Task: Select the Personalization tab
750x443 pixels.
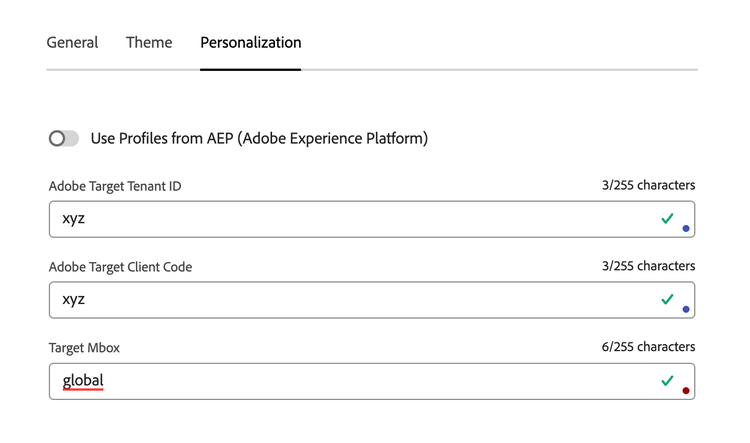Action: tap(251, 43)
